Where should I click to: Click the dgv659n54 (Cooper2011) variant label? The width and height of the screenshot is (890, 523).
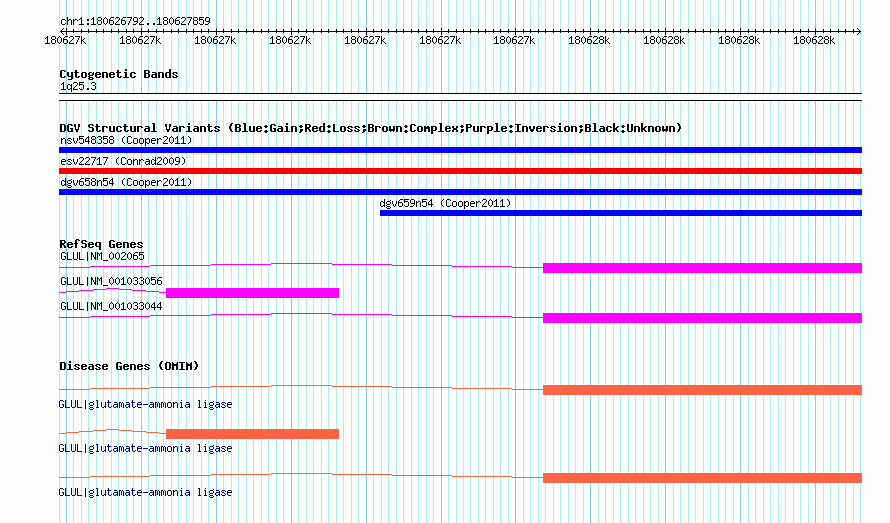(x=445, y=203)
